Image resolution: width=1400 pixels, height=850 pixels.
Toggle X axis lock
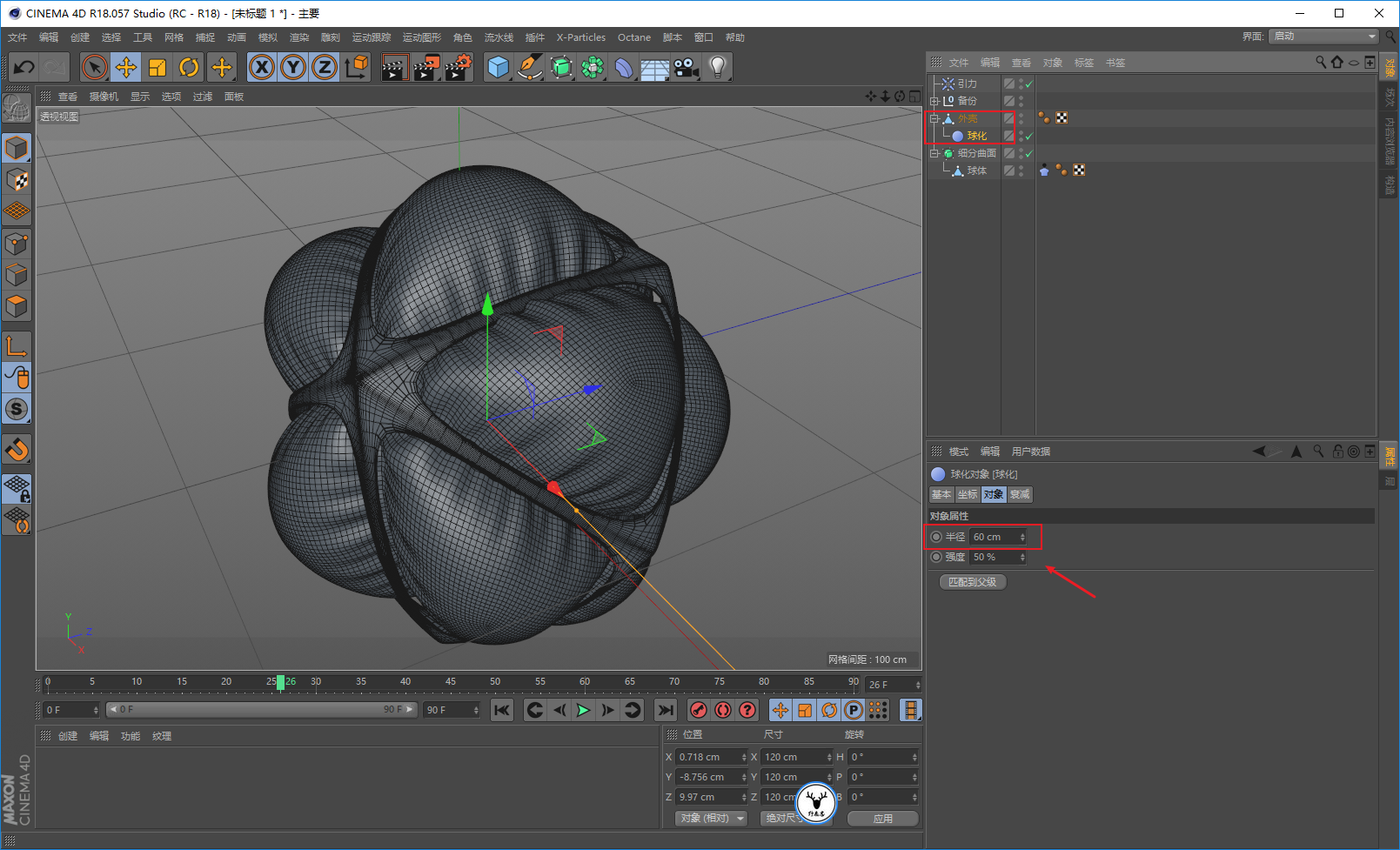click(x=262, y=67)
